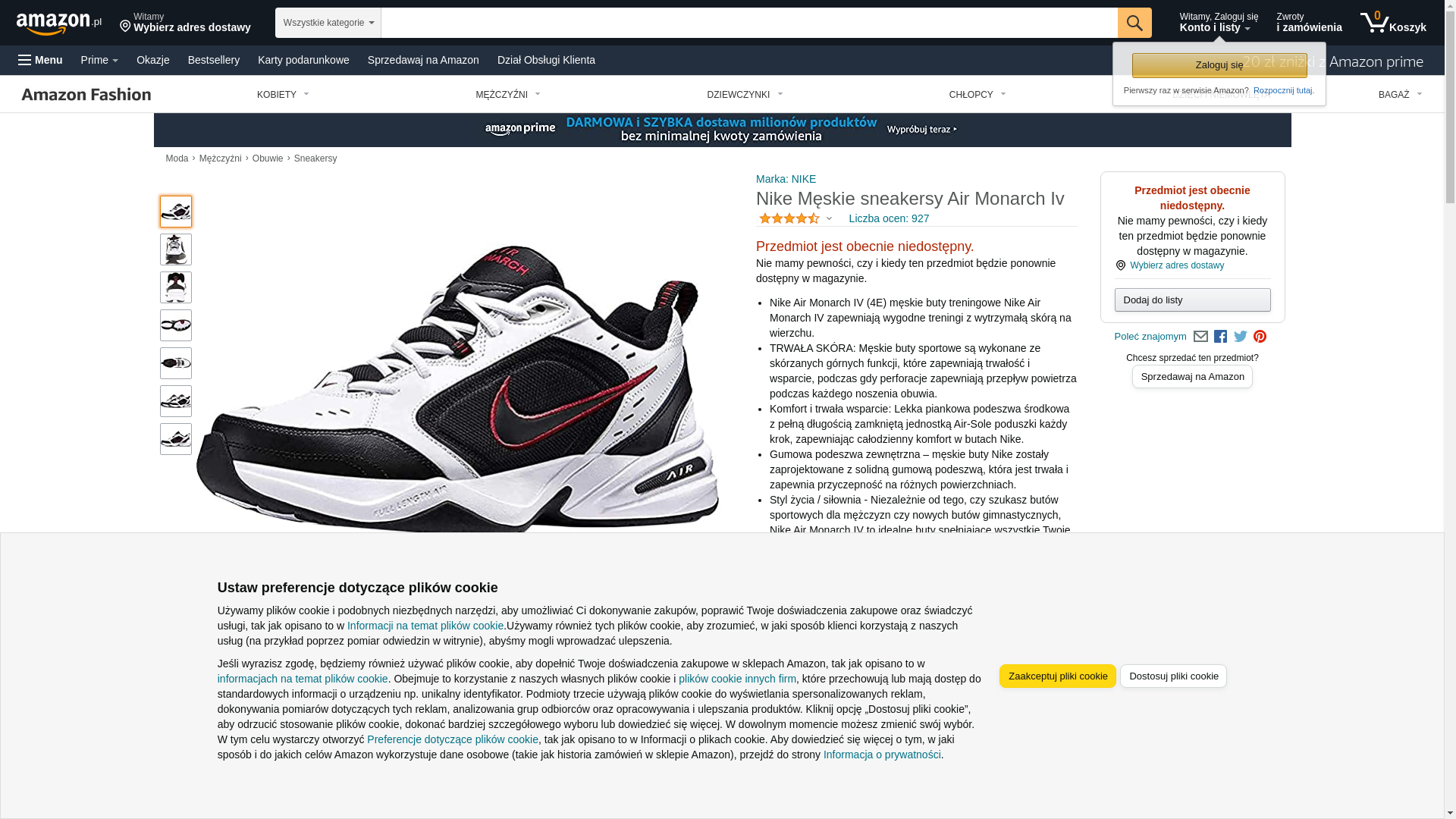The height and width of the screenshot is (819, 1456).
Task: Share product on Pinterest icon
Action: [1260, 337]
